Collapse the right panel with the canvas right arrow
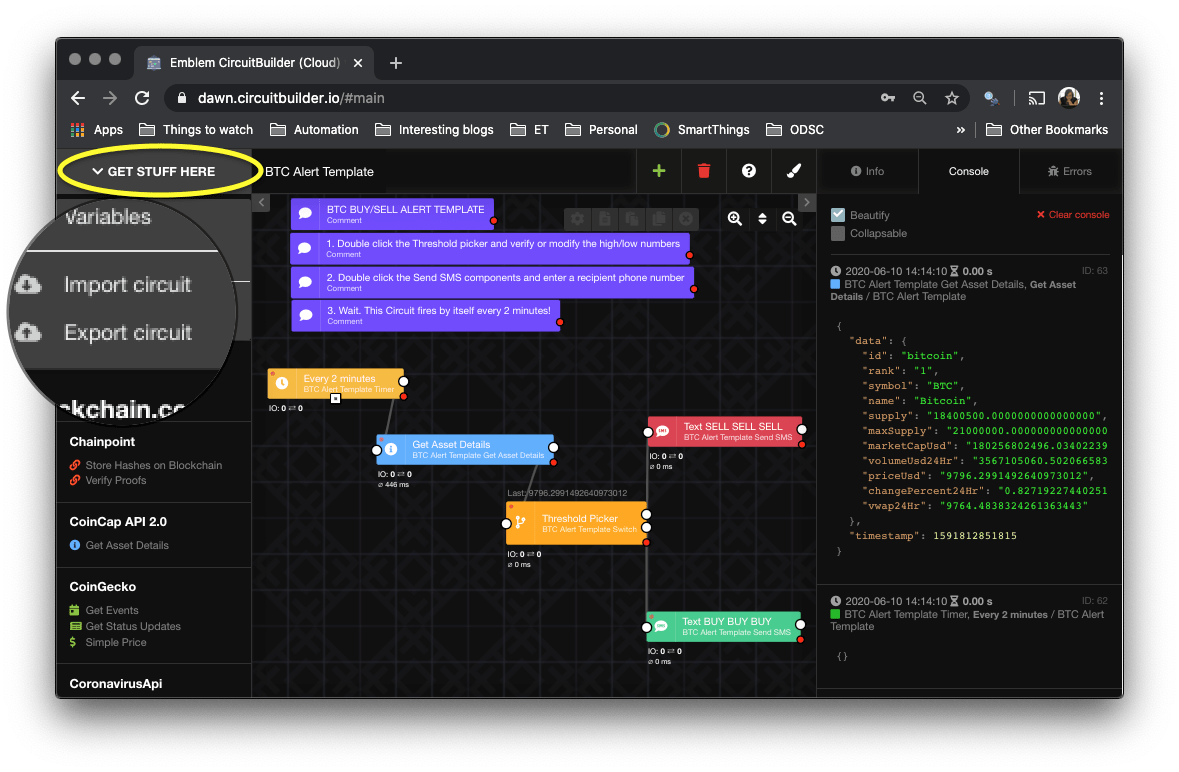This screenshot has width=1179, height=772. [806, 202]
